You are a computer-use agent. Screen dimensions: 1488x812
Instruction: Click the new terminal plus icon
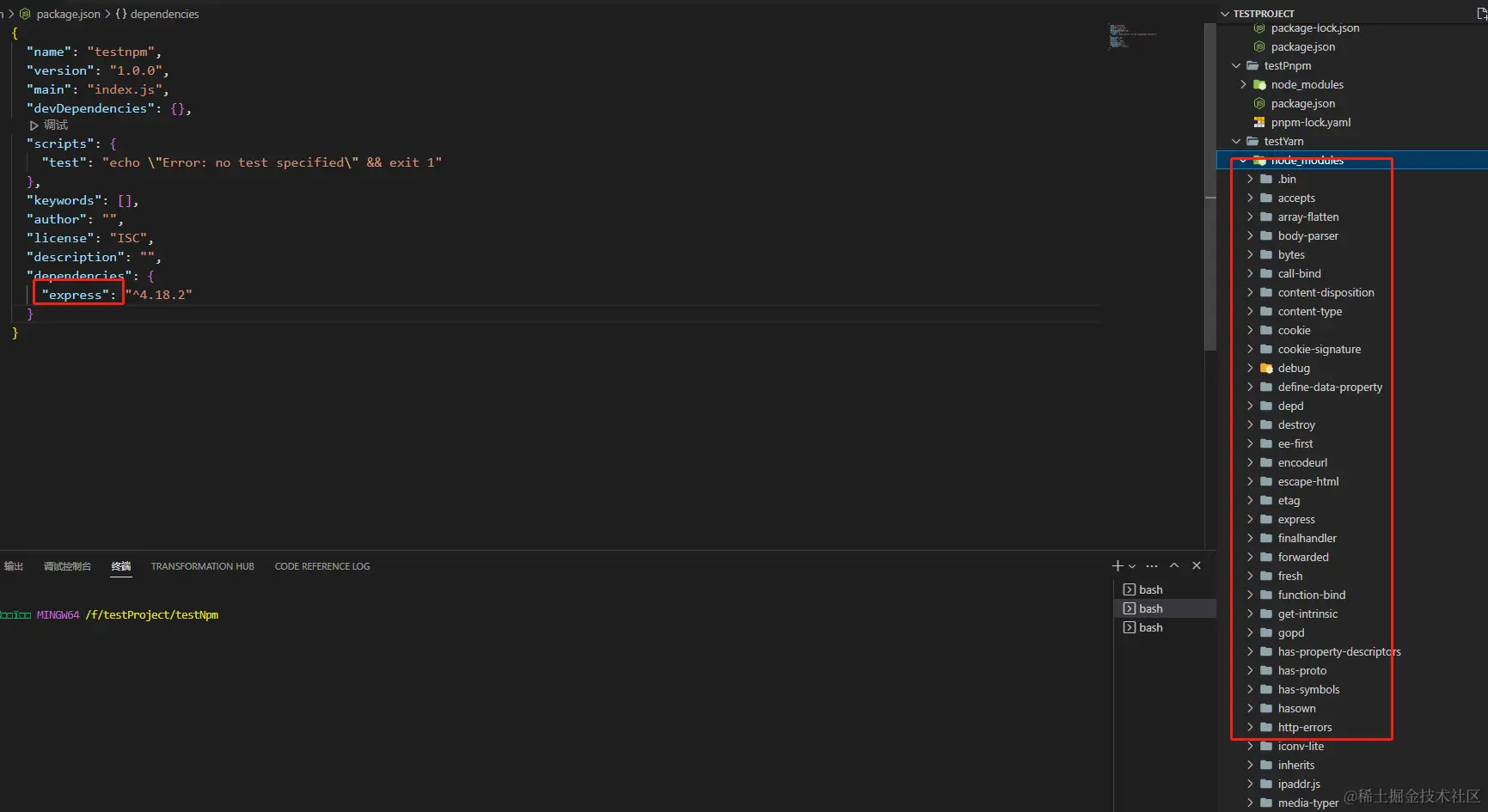coord(1117,566)
